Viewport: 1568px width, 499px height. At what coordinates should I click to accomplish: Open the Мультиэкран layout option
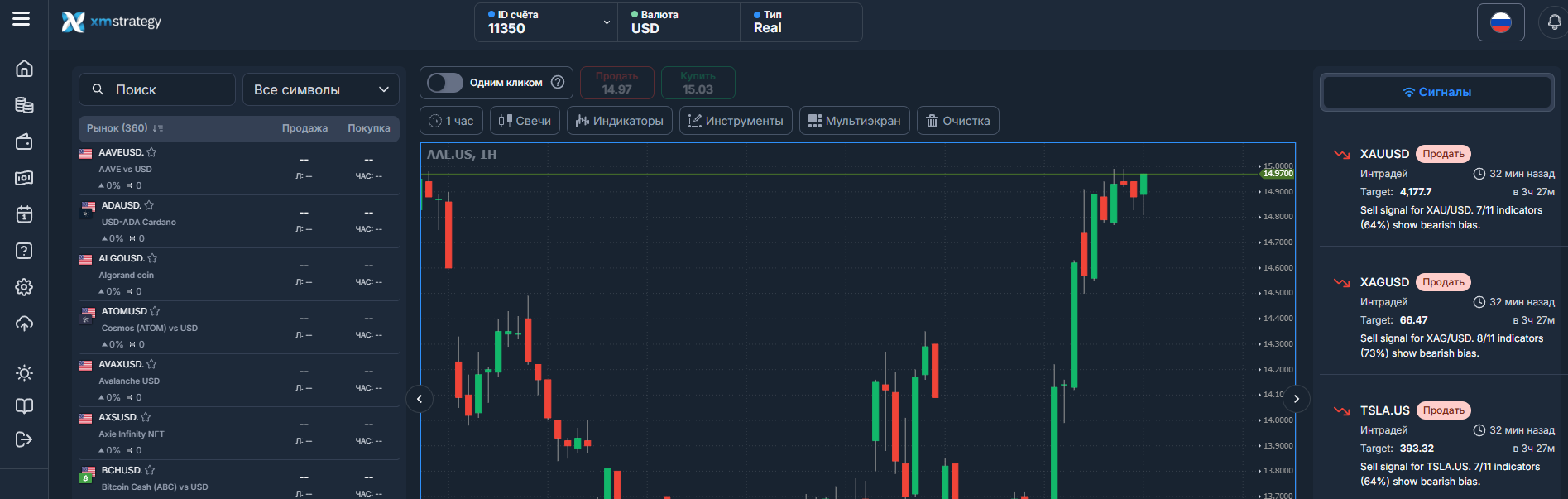click(855, 121)
